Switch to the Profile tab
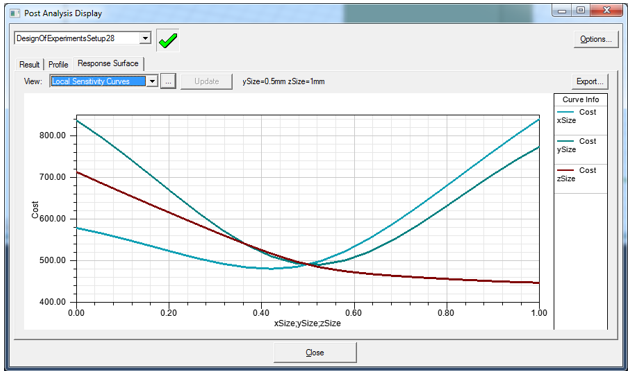This screenshot has height=371, width=628. pyautogui.click(x=58, y=65)
